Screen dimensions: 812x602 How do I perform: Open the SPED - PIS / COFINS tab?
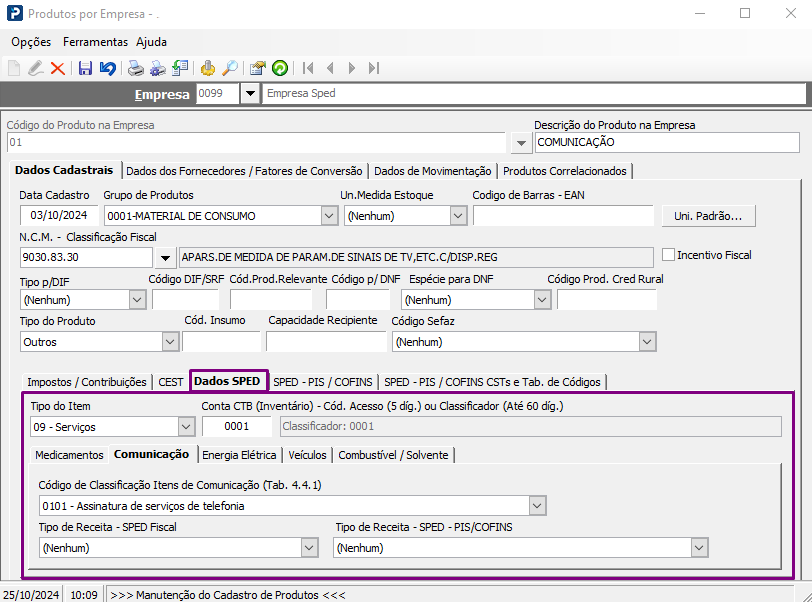324,382
